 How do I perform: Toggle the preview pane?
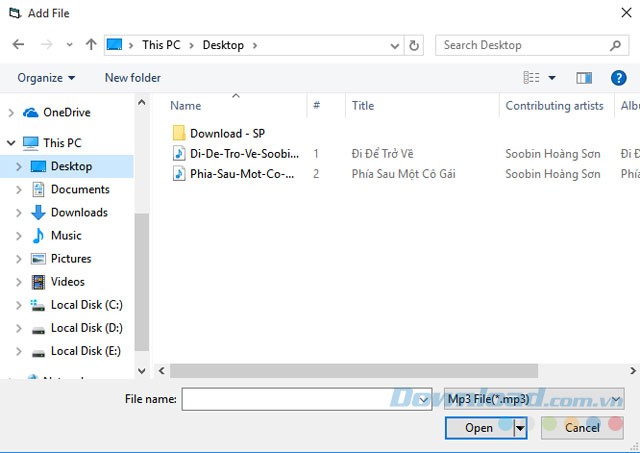[x=584, y=78]
